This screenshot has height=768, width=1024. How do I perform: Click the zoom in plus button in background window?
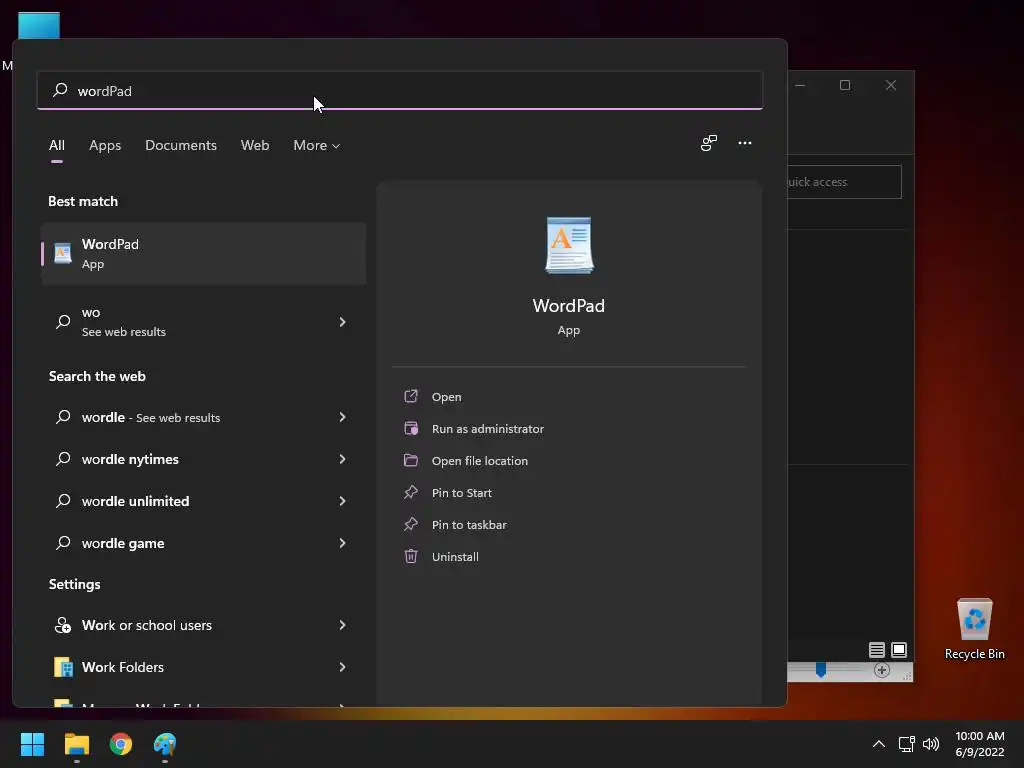882,670
